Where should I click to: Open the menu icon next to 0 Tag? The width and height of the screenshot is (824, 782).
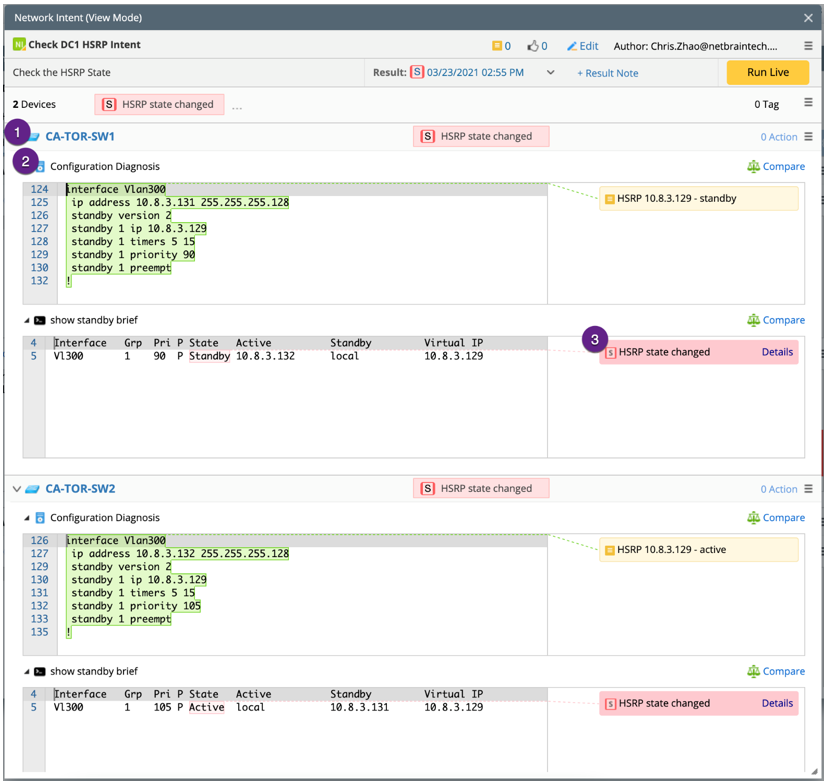(x=808, y=103)
